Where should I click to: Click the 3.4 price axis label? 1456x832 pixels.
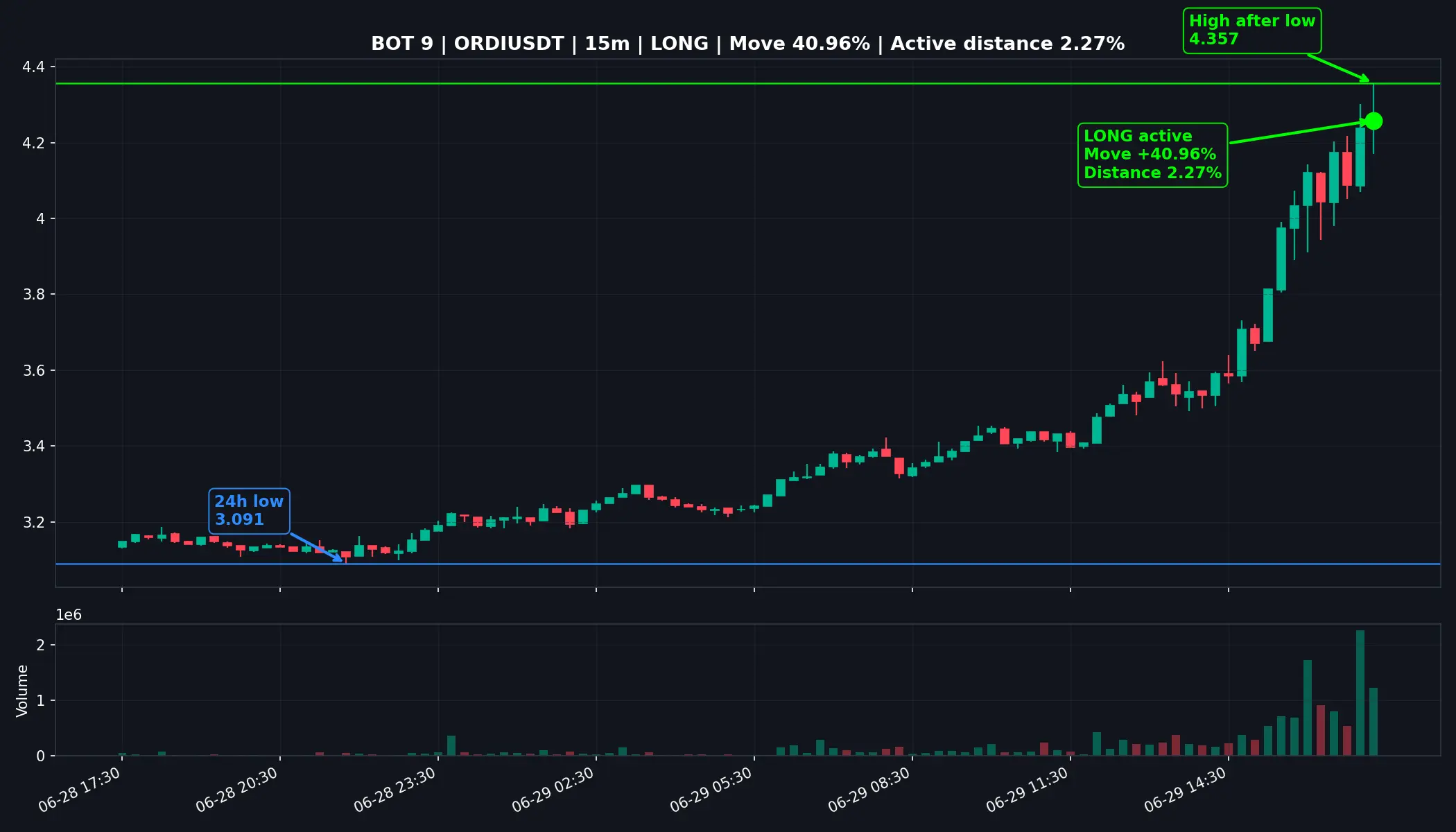(x=33, y=447)
